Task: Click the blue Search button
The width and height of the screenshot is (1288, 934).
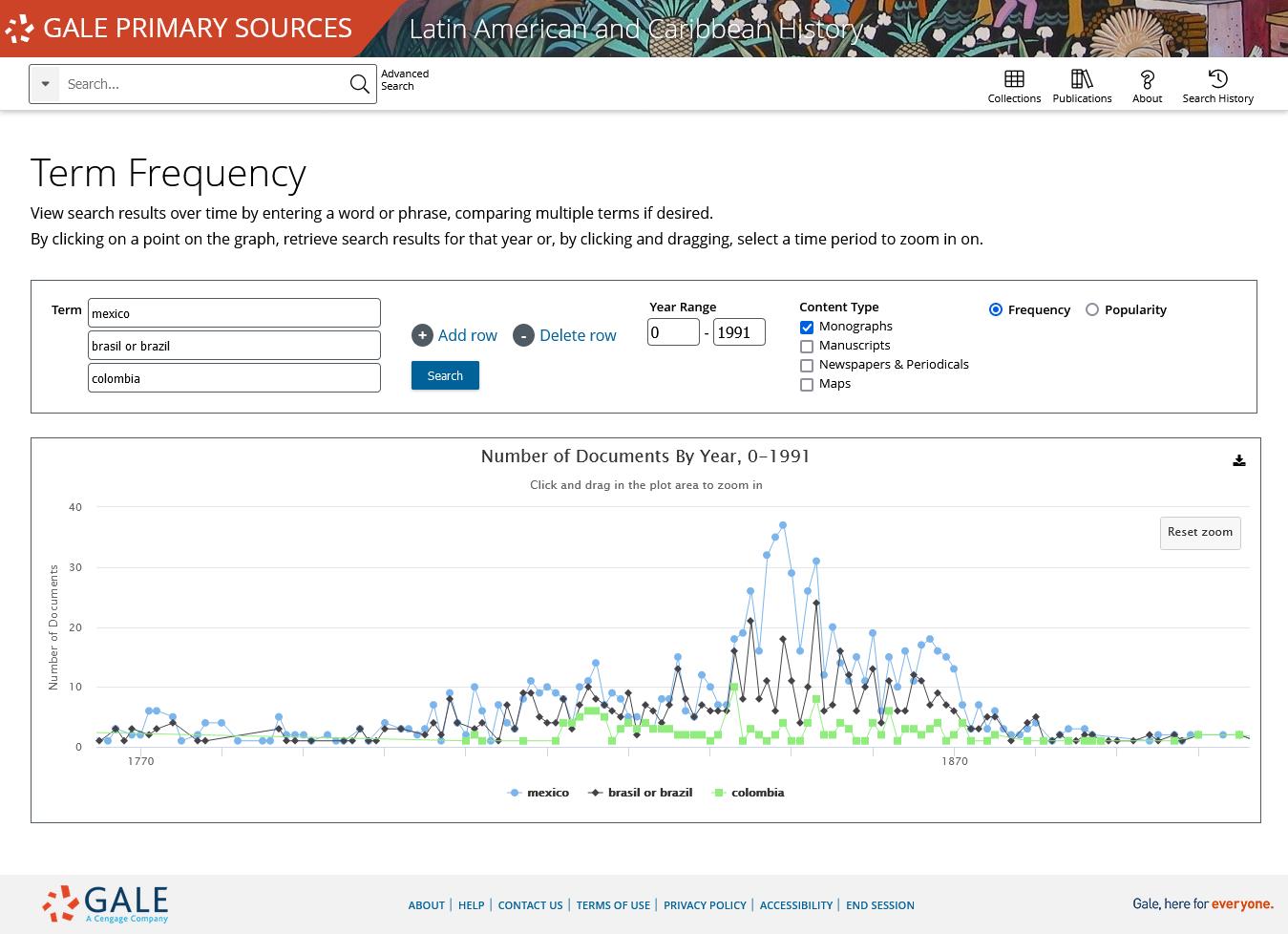Action: coord(445,375)
